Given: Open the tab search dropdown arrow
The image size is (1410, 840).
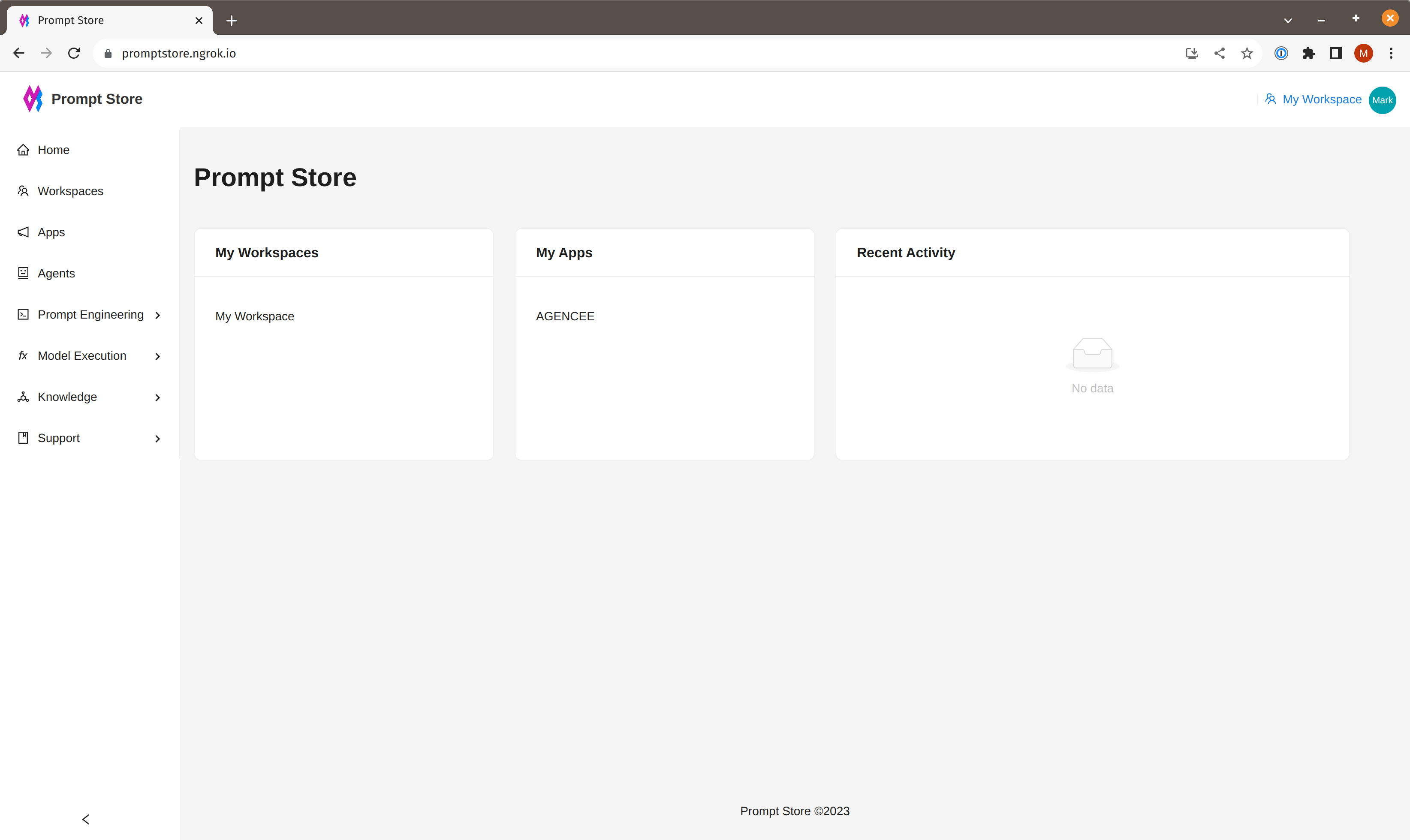Looking at the screenshot, I should tap(1288, 21).
